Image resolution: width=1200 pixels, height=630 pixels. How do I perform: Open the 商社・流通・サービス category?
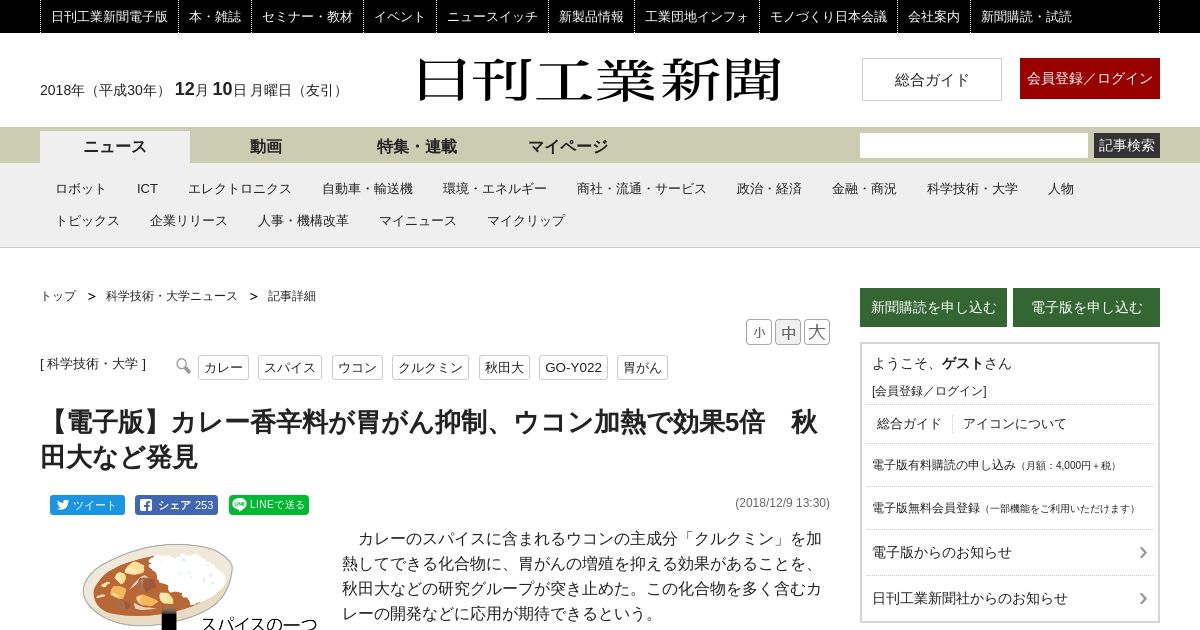pos(642,188)
